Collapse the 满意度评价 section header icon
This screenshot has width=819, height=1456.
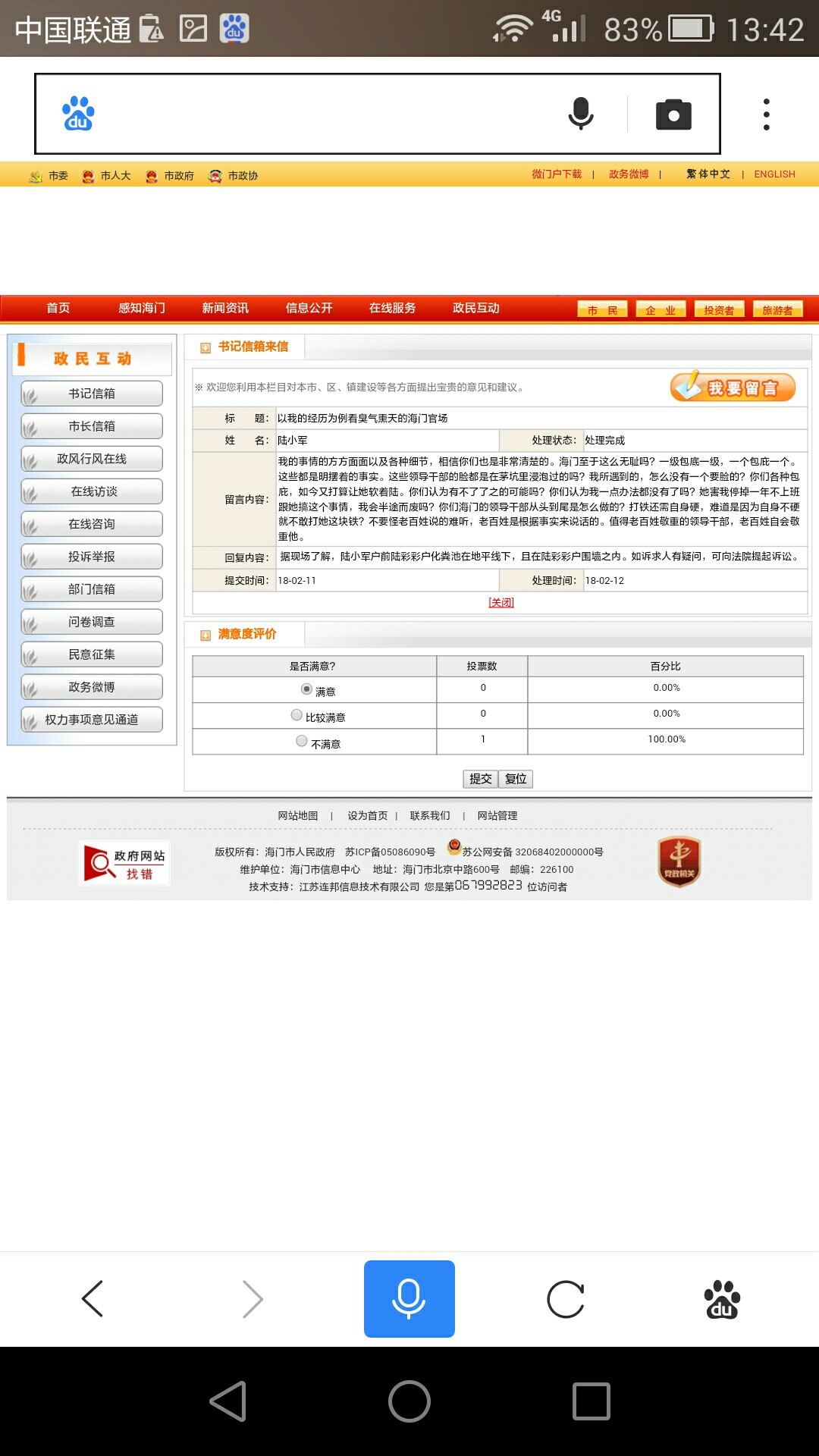click(205, 635)
